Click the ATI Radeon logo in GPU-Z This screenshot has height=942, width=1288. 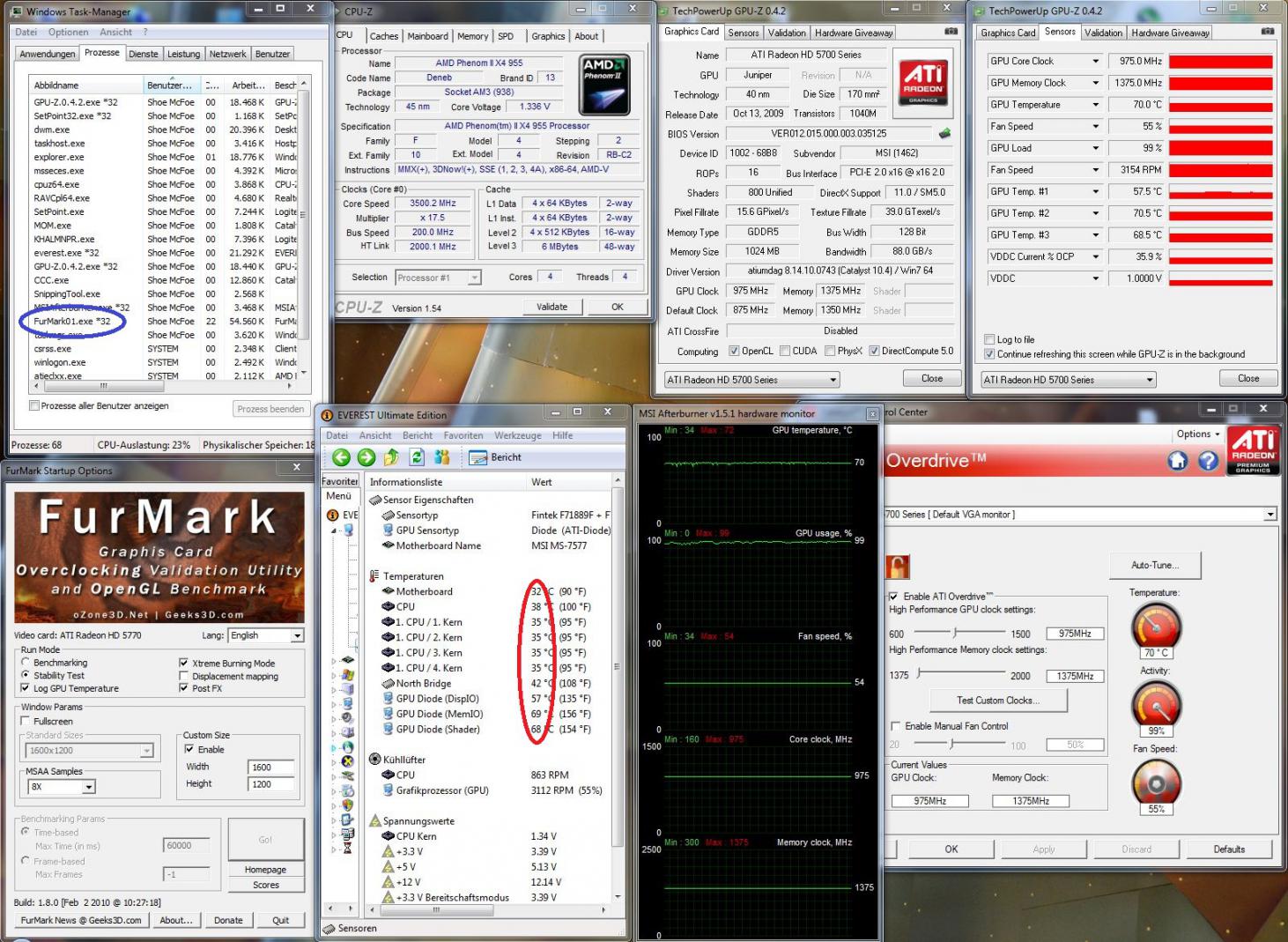pyautogui.click(x=922, y=83)
